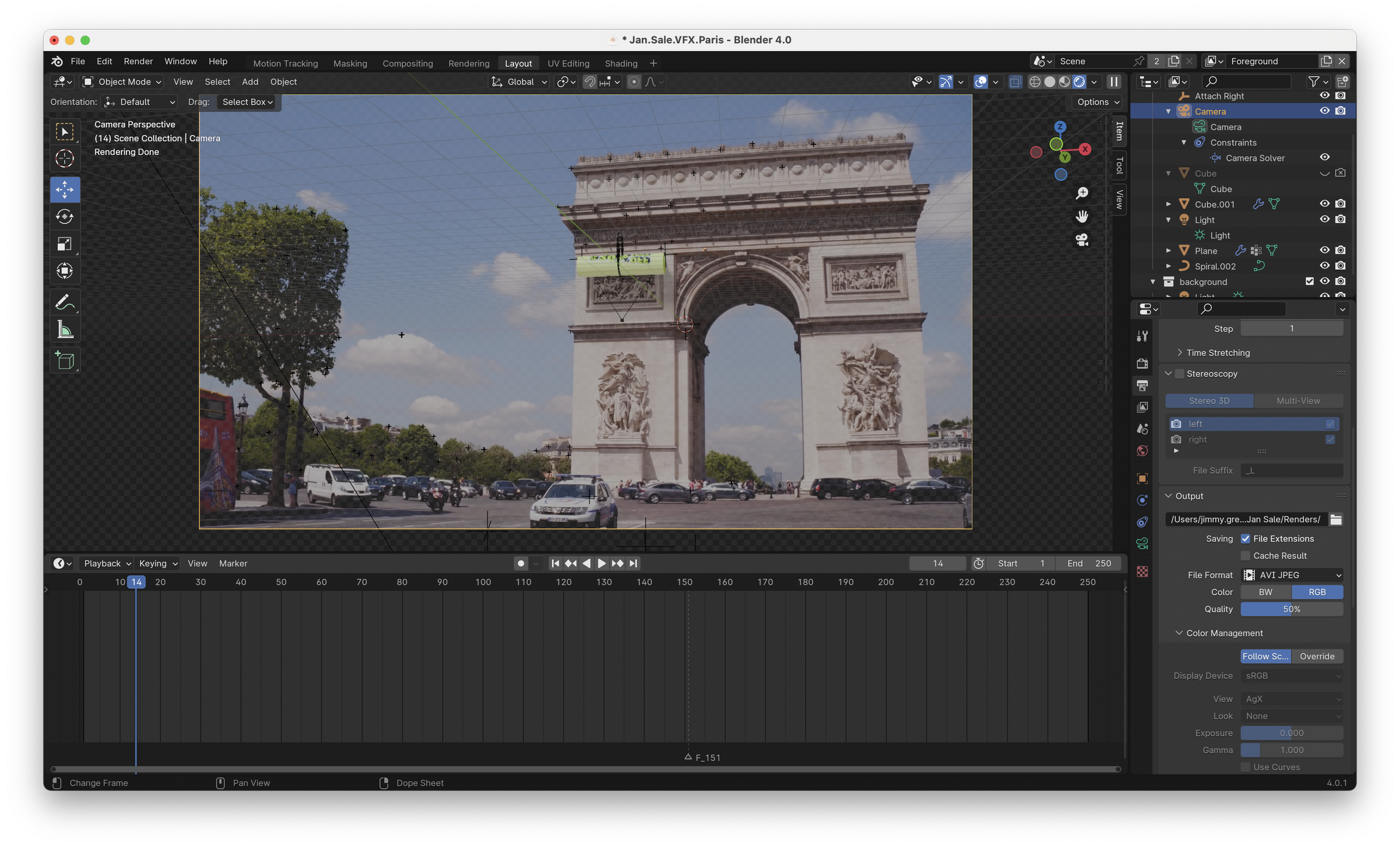
Task: Select the Rotate tool in left toolbar
Action: tap(64, 217)
